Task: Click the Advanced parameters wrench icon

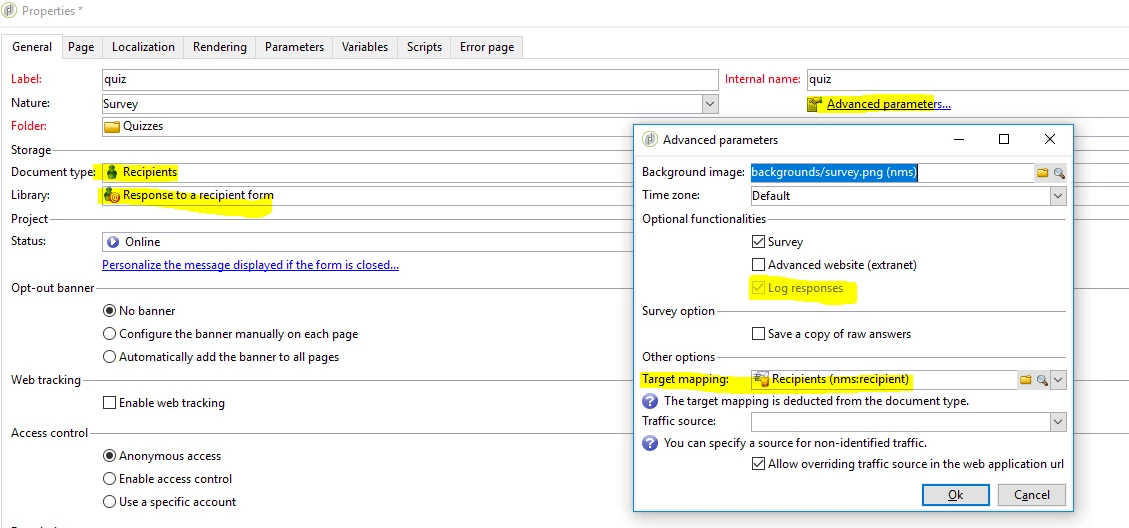Action: [814, 104]
